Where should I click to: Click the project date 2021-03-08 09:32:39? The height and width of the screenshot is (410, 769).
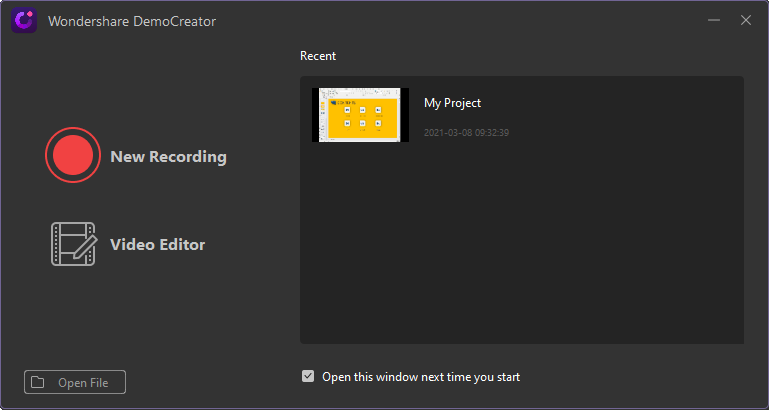click(466, 132)
